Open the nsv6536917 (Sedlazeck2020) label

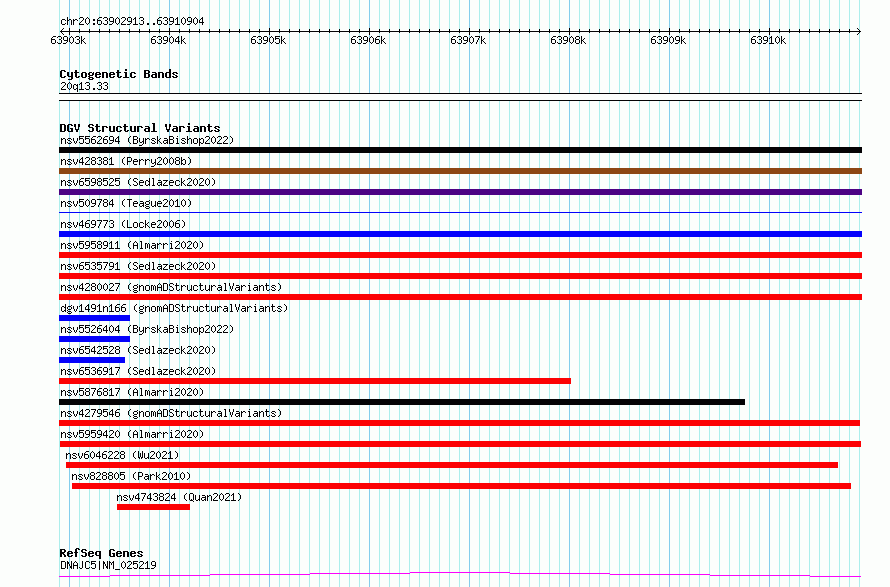point(138,371)
